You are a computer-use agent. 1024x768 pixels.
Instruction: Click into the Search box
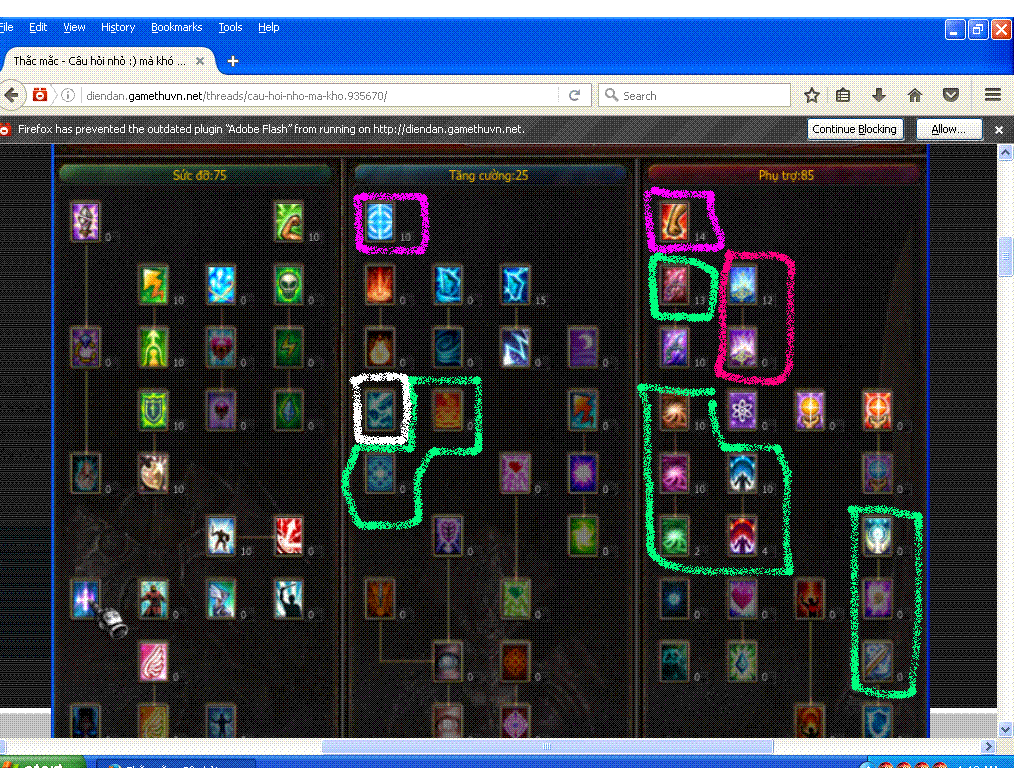pyautogui.click(x=694, y=95)
